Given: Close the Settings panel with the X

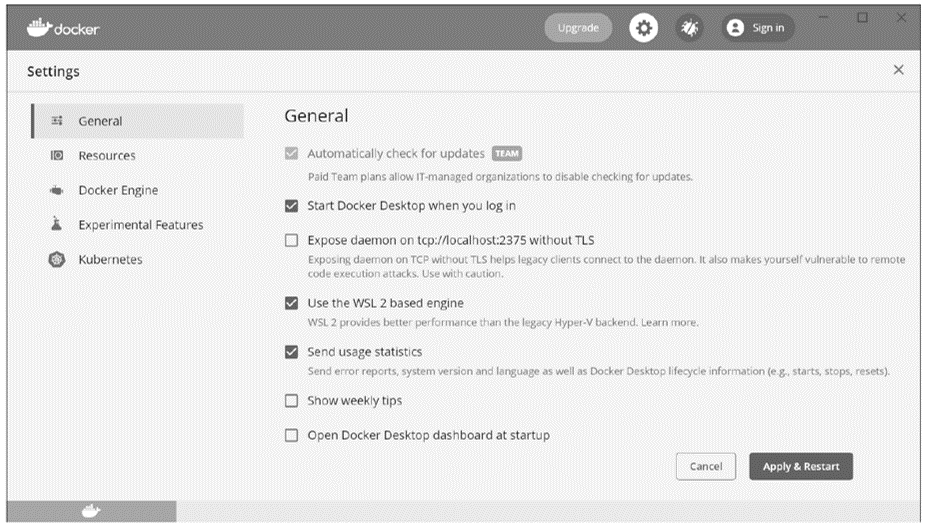Looking at the screenshot, I should coord(898,70).
